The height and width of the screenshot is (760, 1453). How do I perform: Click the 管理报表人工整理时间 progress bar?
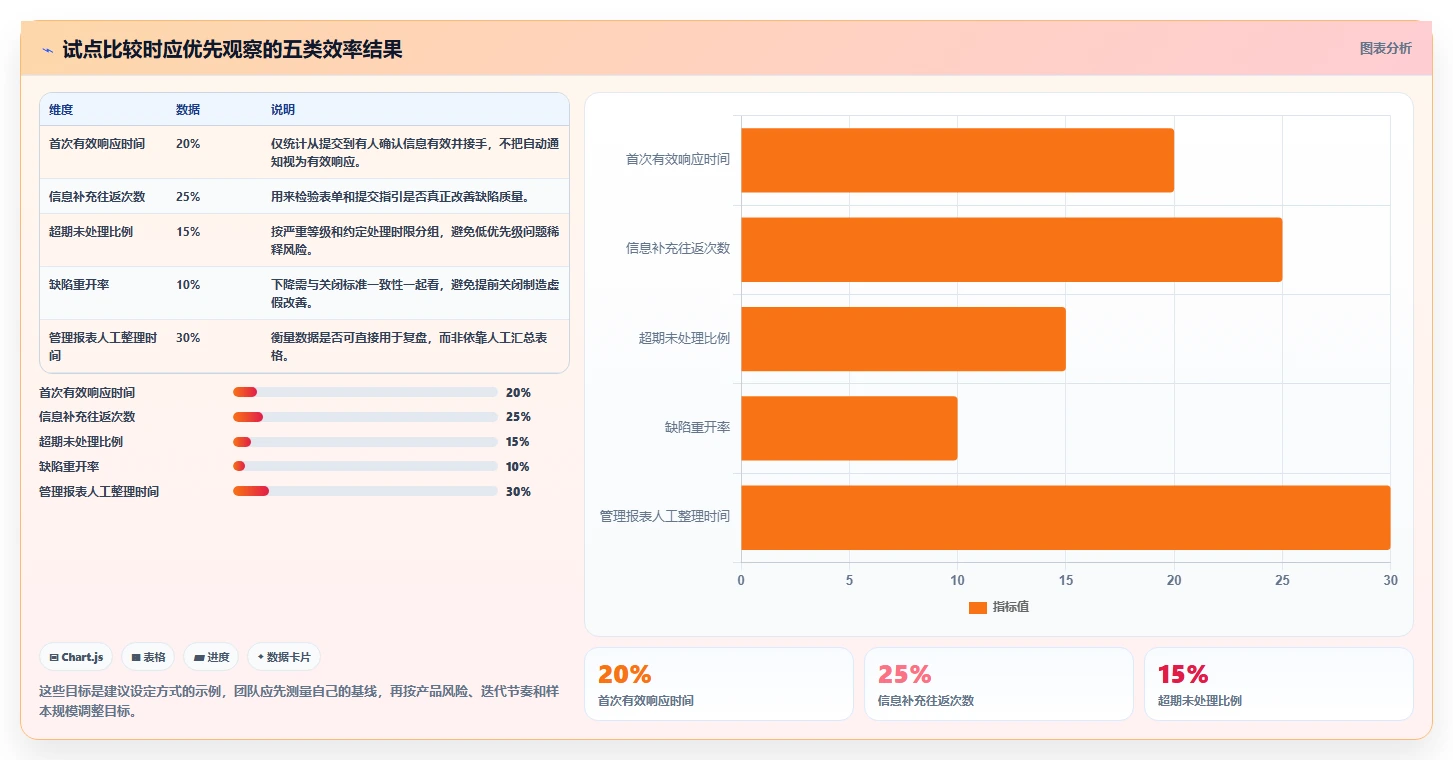click(365, 491)
